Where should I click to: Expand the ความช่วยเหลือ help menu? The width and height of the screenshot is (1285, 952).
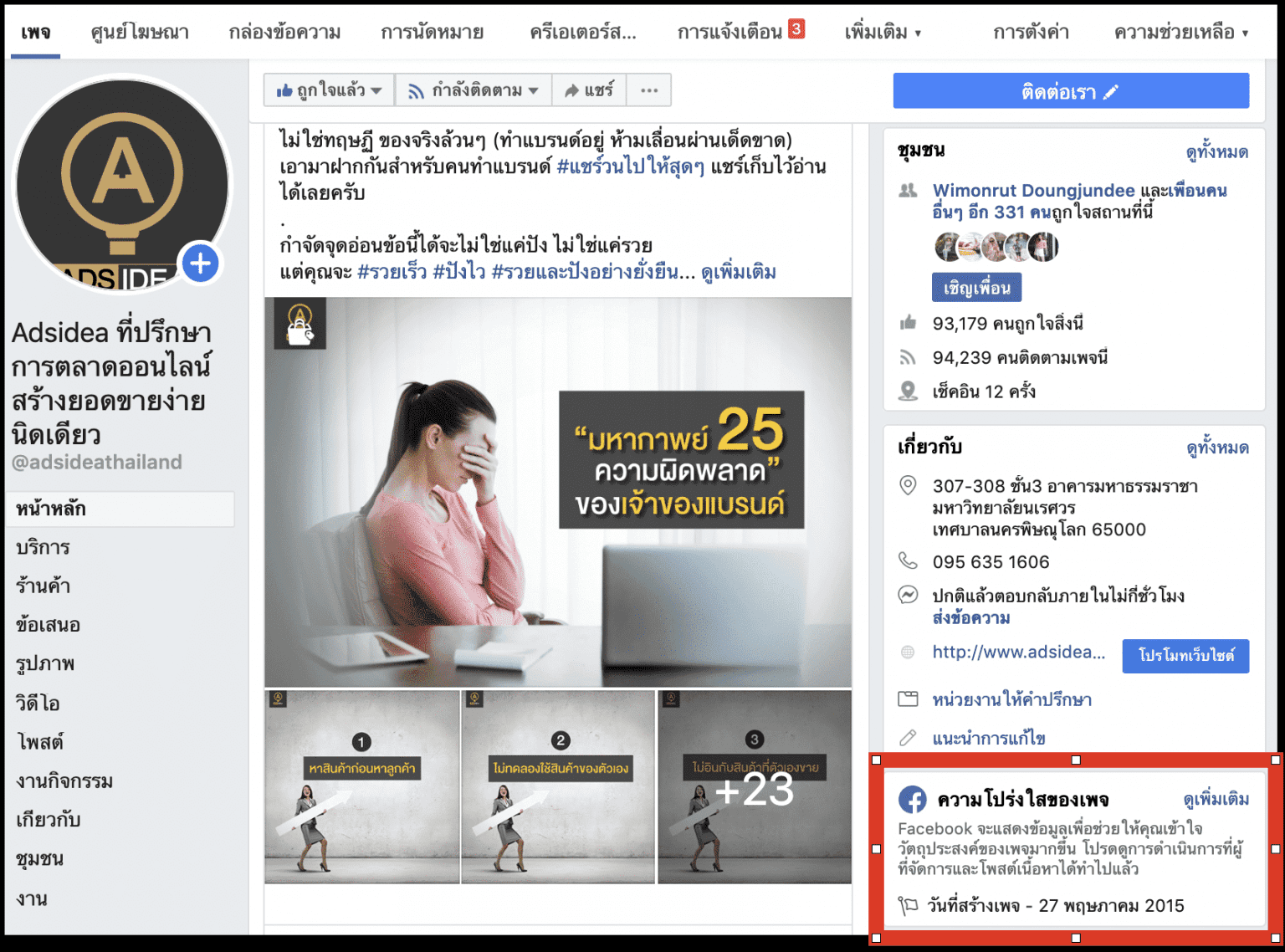coord(1180,33)
